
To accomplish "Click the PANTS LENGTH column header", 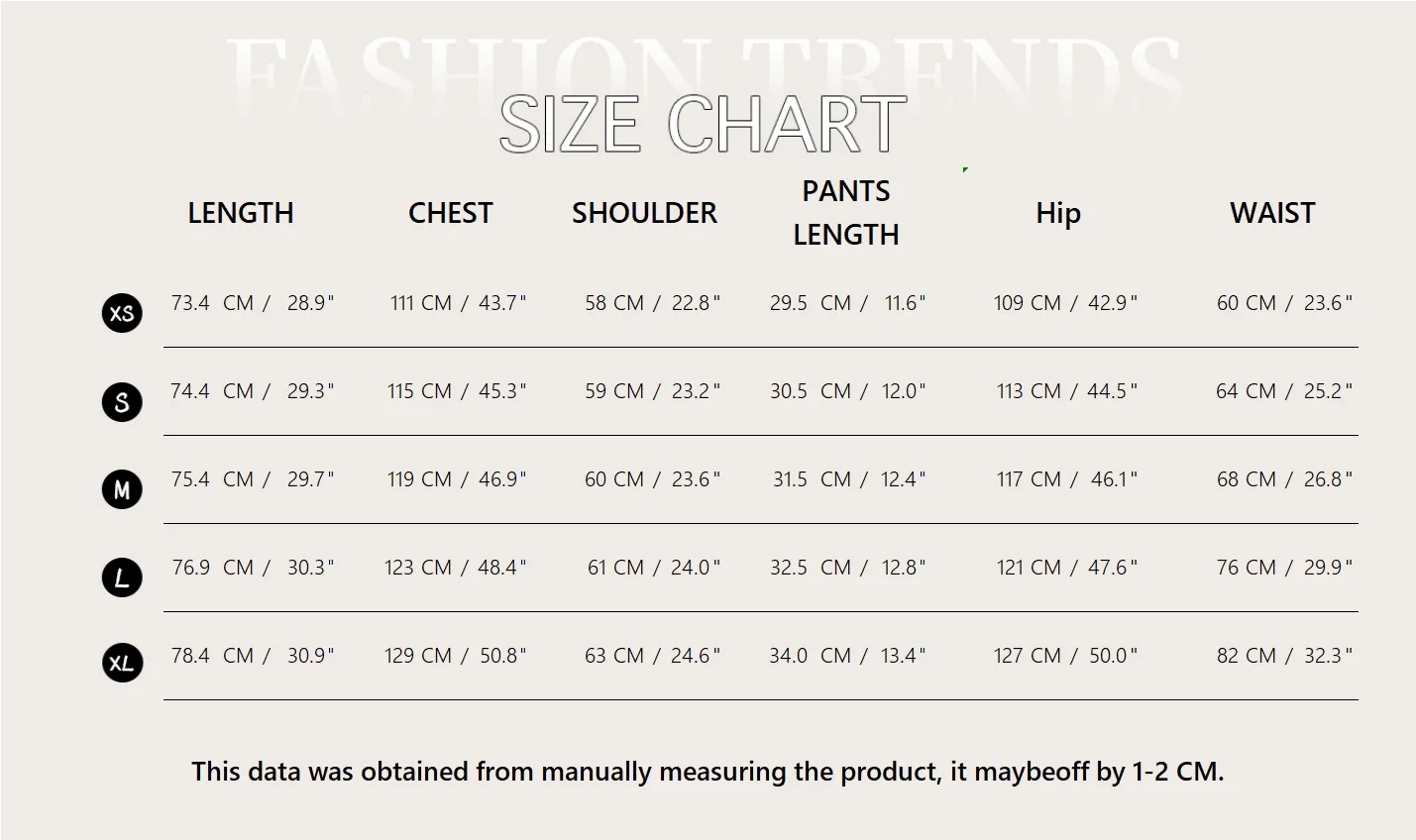I will [846, 213].
